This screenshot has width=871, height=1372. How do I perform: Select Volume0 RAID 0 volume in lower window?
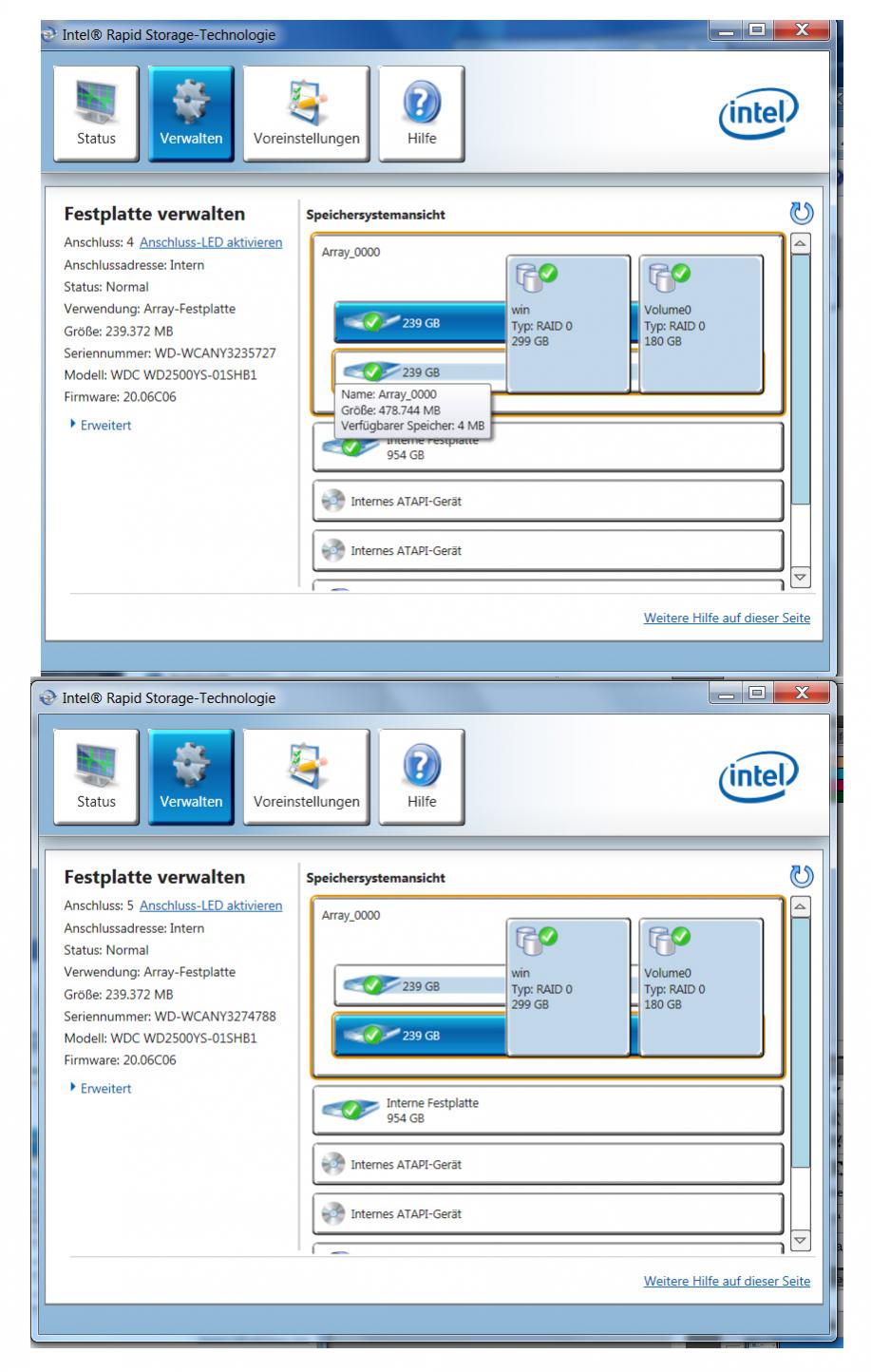click(701, 986)
